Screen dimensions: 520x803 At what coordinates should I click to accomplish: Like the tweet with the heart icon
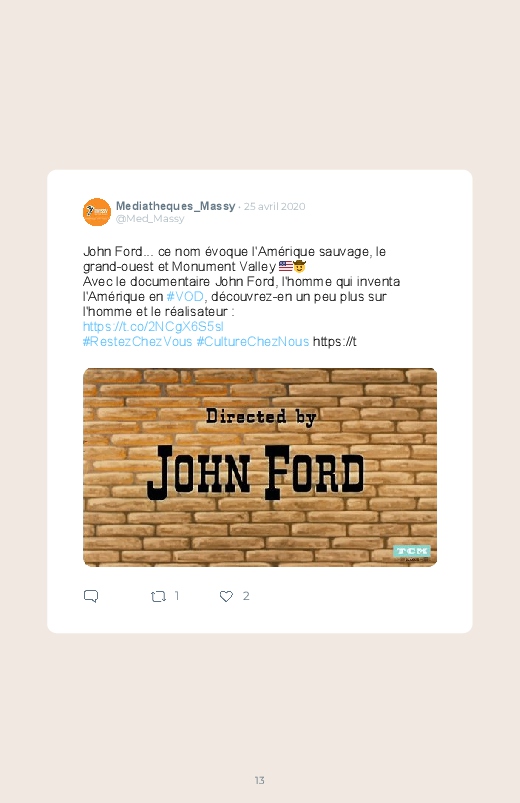point(226,596)
